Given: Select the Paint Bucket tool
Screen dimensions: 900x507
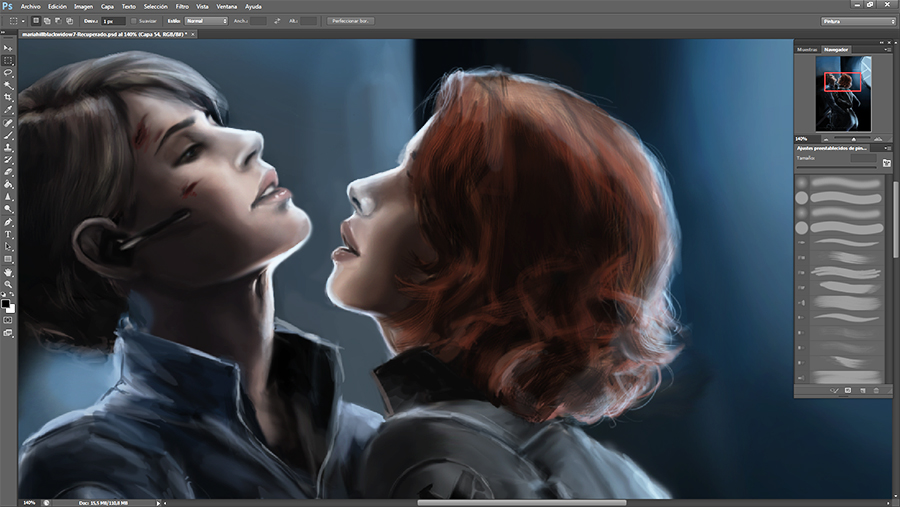Looking at the screenshot, I should pyautogui.click(x=8, y=185).
